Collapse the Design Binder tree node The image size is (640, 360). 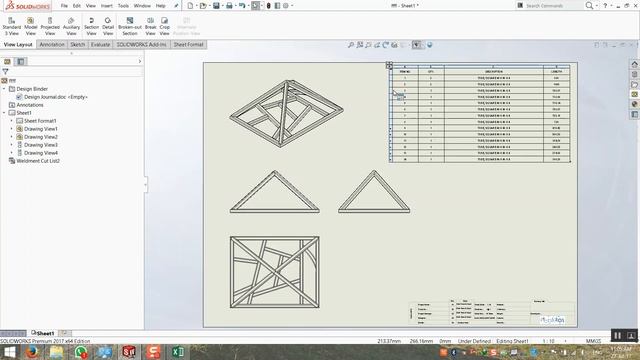click(x=4, y=89)
